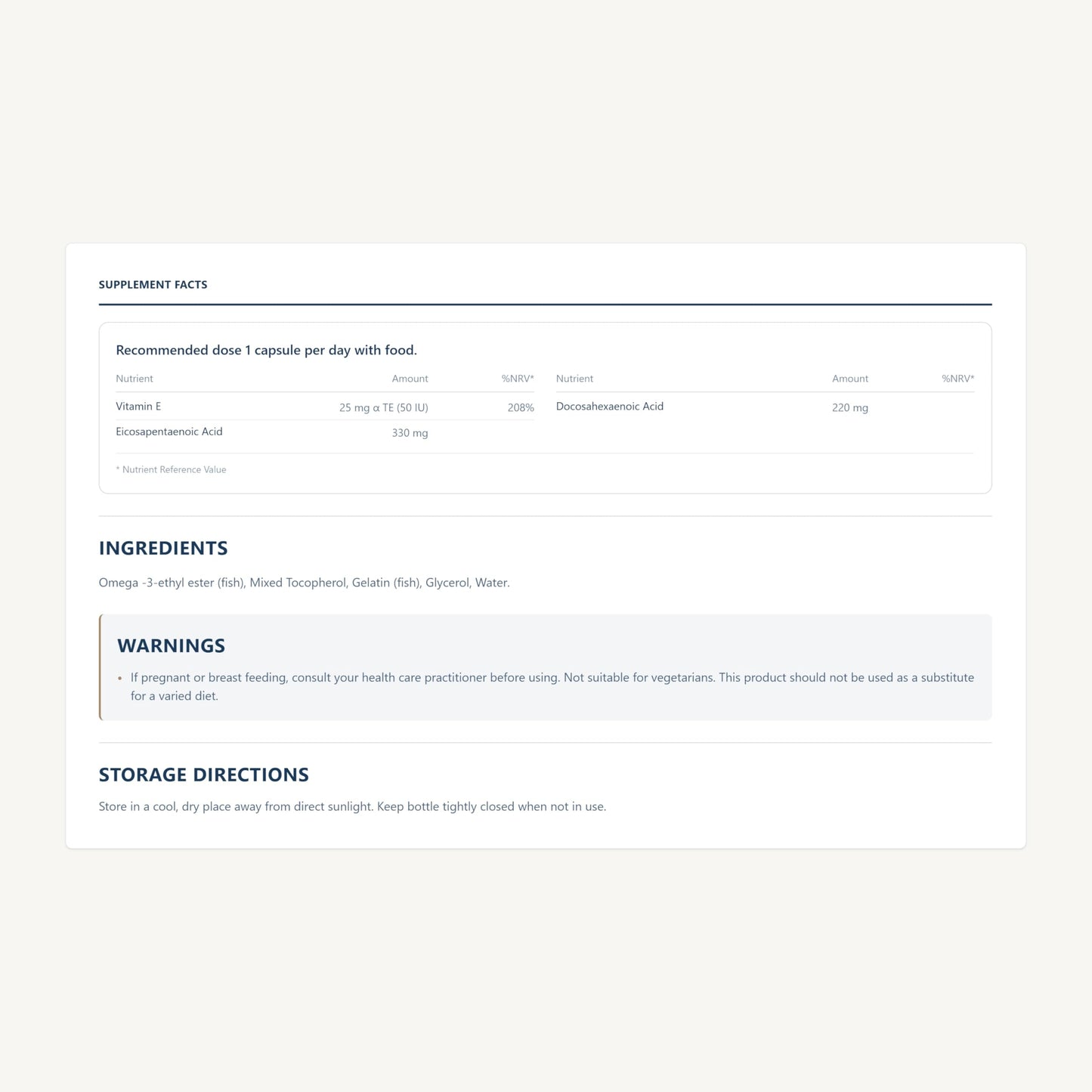Click the right Nutrient column header

click(x=574, y=379)
